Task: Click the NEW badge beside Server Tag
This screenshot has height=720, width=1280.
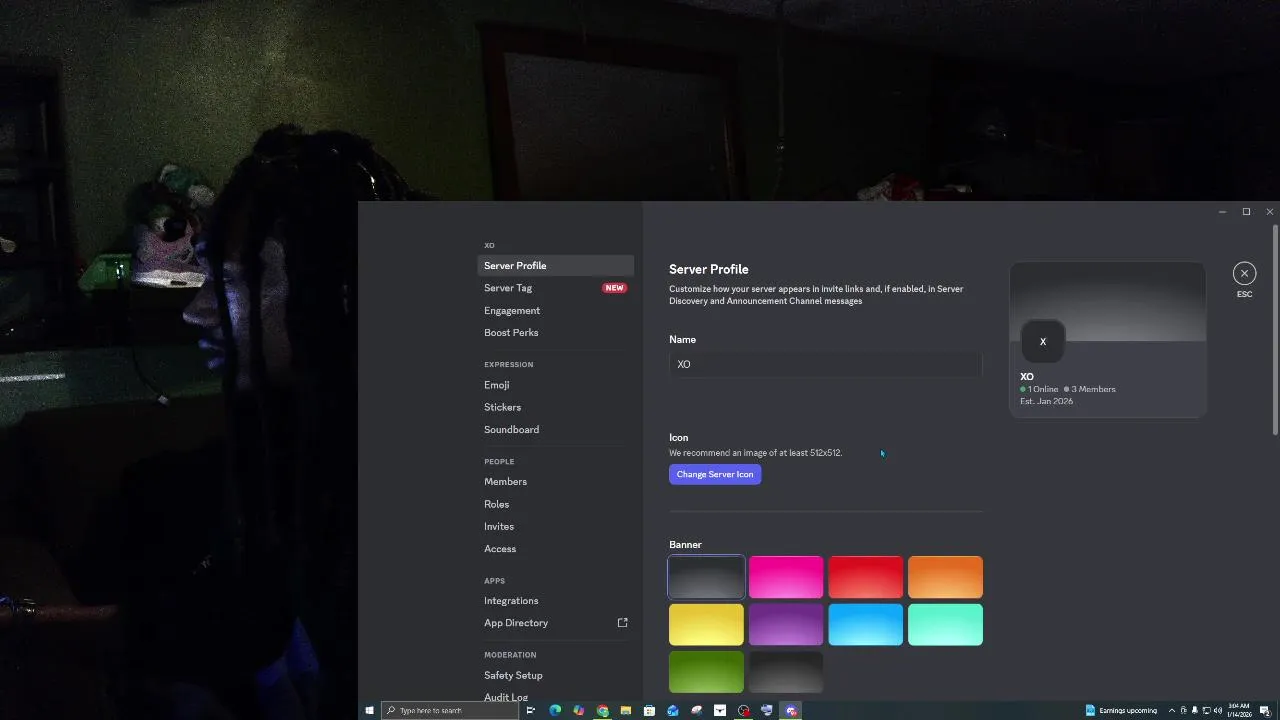Action: click(614, 288)
